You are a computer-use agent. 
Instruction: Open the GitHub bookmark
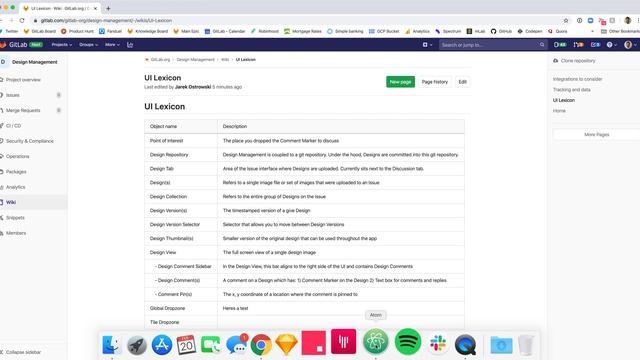tap(502, 31)
